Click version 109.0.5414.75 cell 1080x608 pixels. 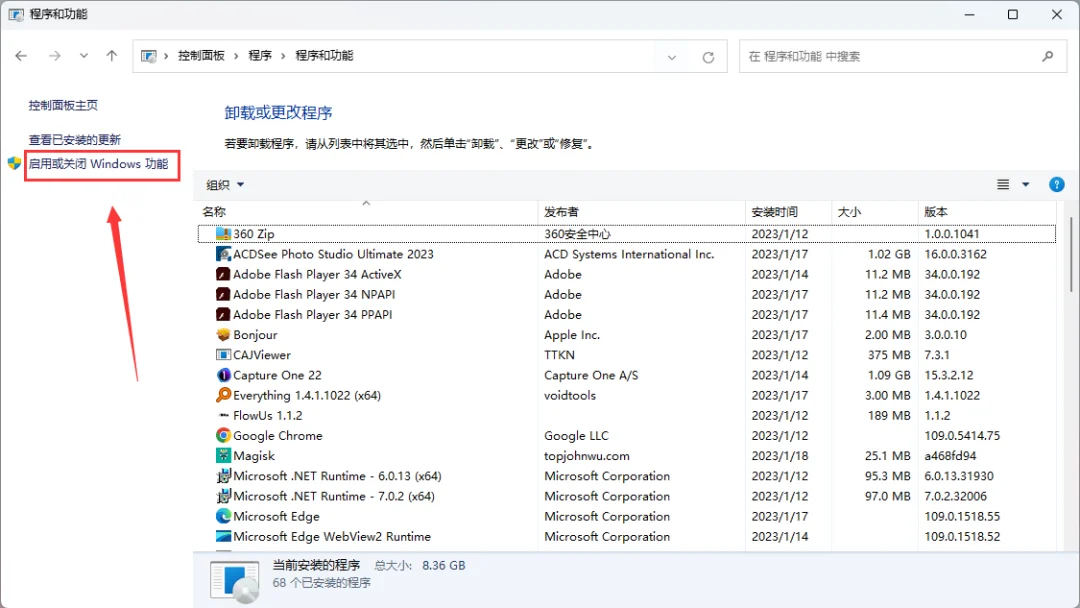tap(962, 436)
